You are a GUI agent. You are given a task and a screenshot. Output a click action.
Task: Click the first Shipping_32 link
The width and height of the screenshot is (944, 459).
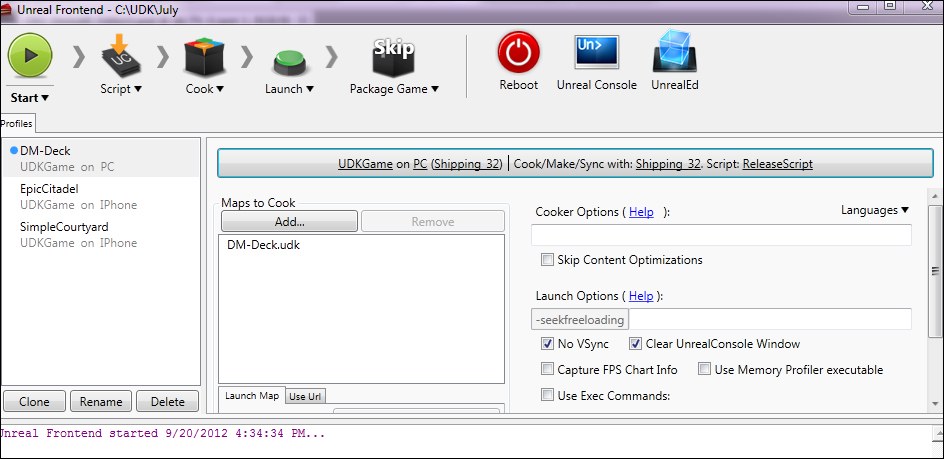pyautogui.click(x=467, y=164)
